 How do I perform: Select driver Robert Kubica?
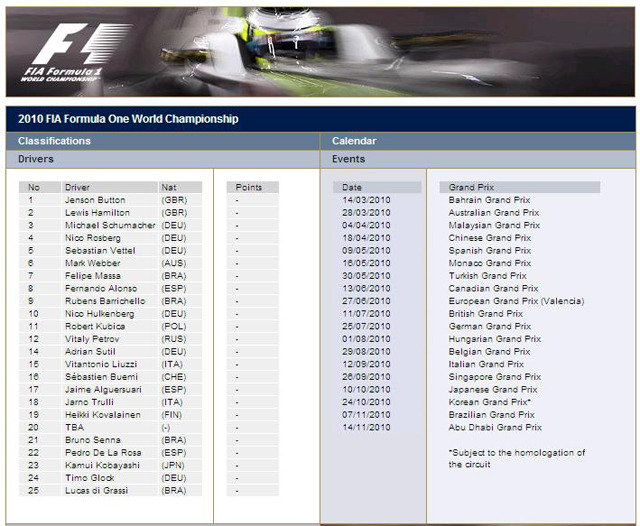tap(95, 326)
